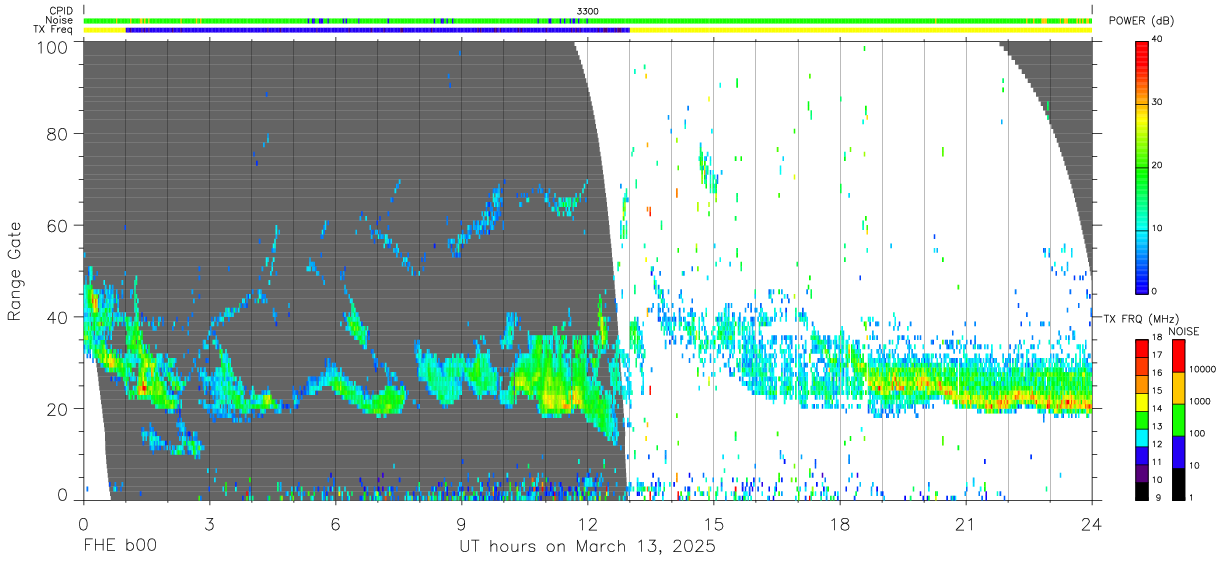Viewport: 1228px width, 567px height.
Task: Click the Range Gate y-axis title
Action: (x=15, y=272)
